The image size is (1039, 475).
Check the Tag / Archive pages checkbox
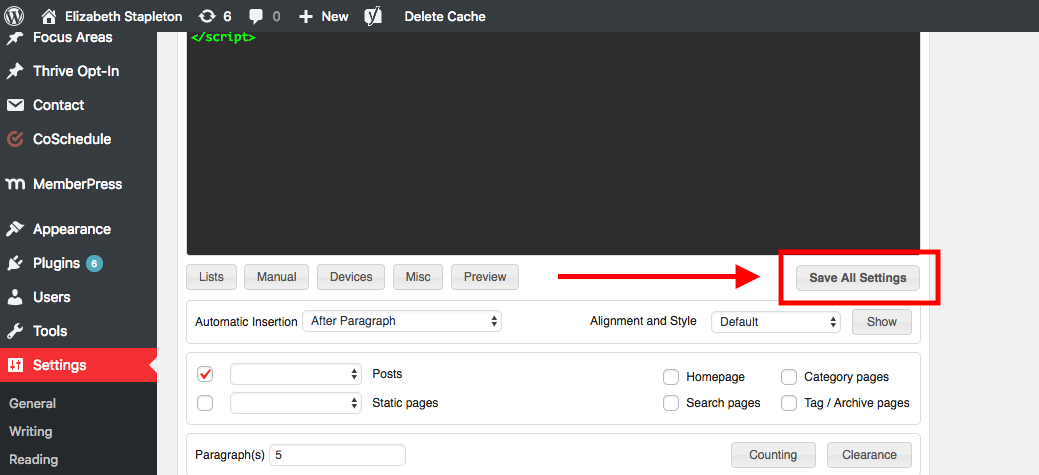click(789, 403)
